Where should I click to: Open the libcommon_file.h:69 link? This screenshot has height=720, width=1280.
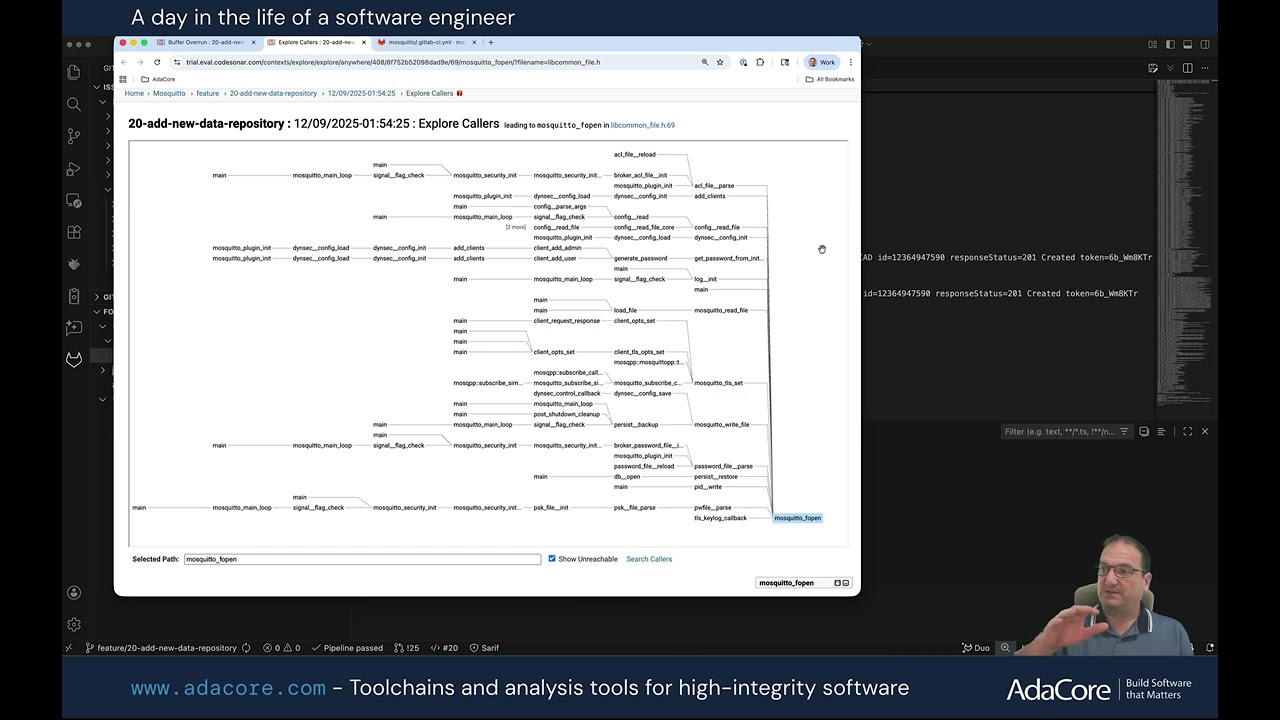[643, 125]
